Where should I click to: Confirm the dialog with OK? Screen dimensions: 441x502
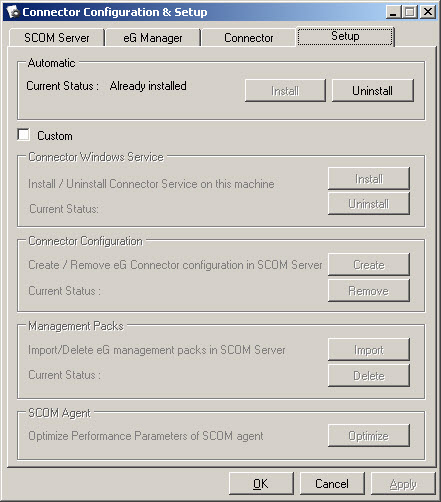coord(261,484)
